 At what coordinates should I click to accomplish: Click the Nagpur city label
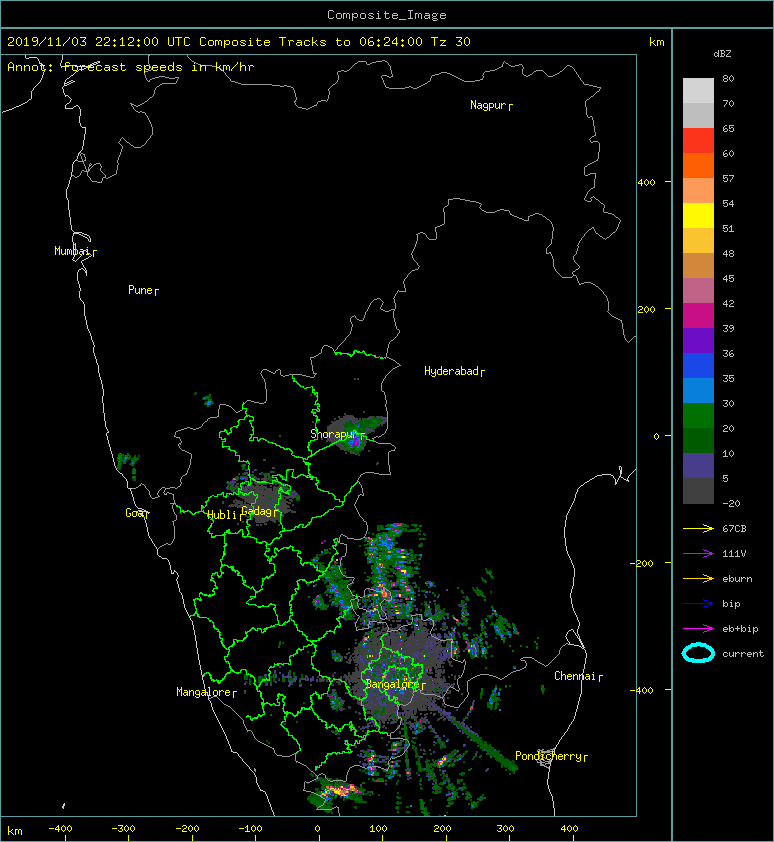pos(488,105)
